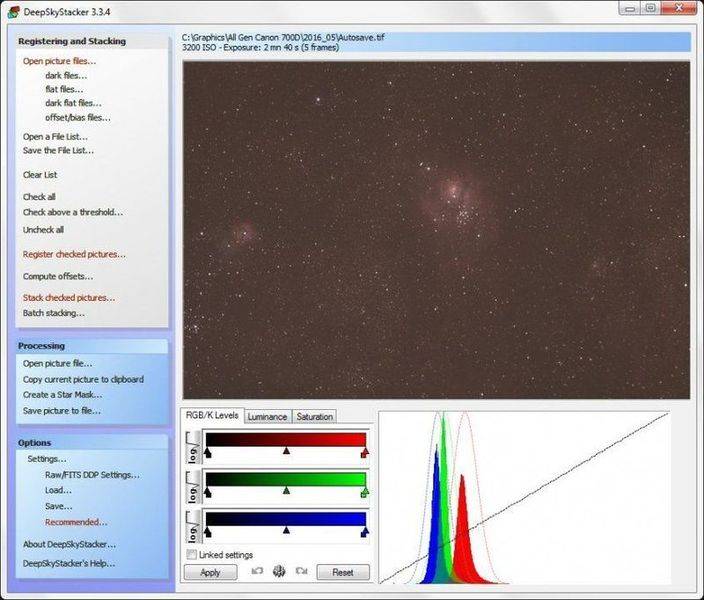Select the RGB/K Levels tab
Image resolution: width=704 pixels, height=600 pixels.
click(212, 416)
